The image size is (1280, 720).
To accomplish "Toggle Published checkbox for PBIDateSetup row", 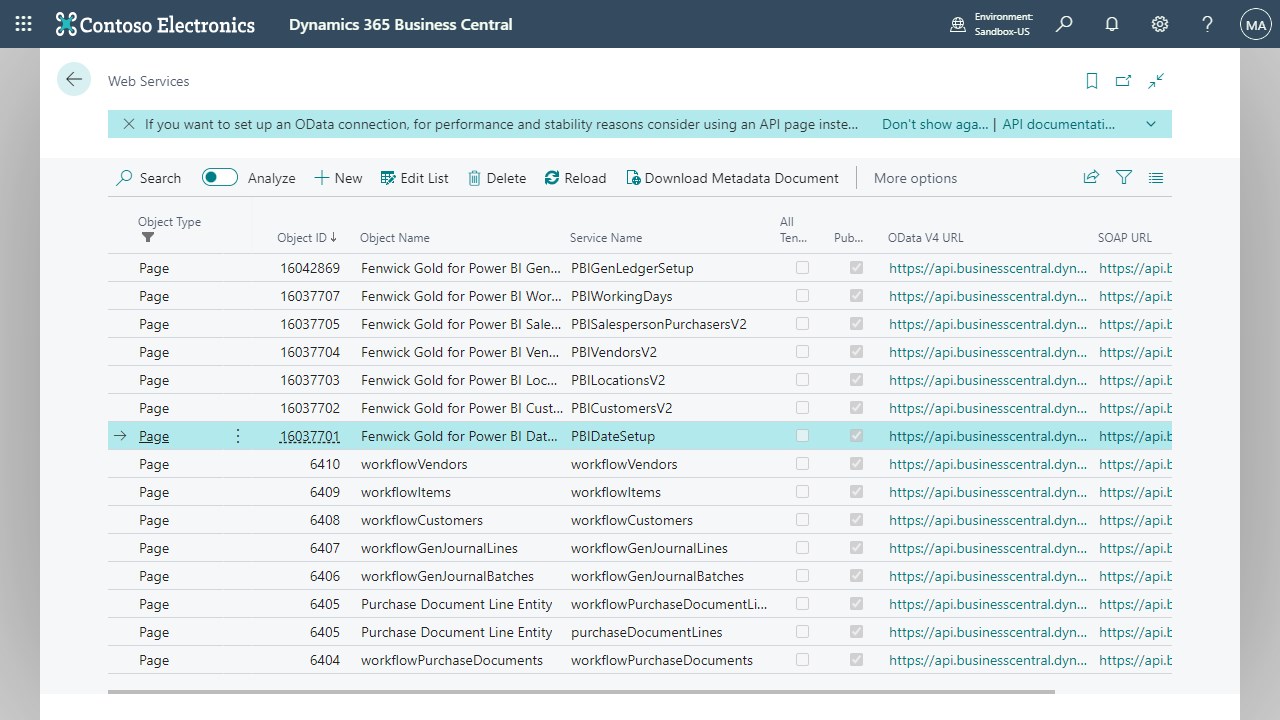I will (856, 436).
